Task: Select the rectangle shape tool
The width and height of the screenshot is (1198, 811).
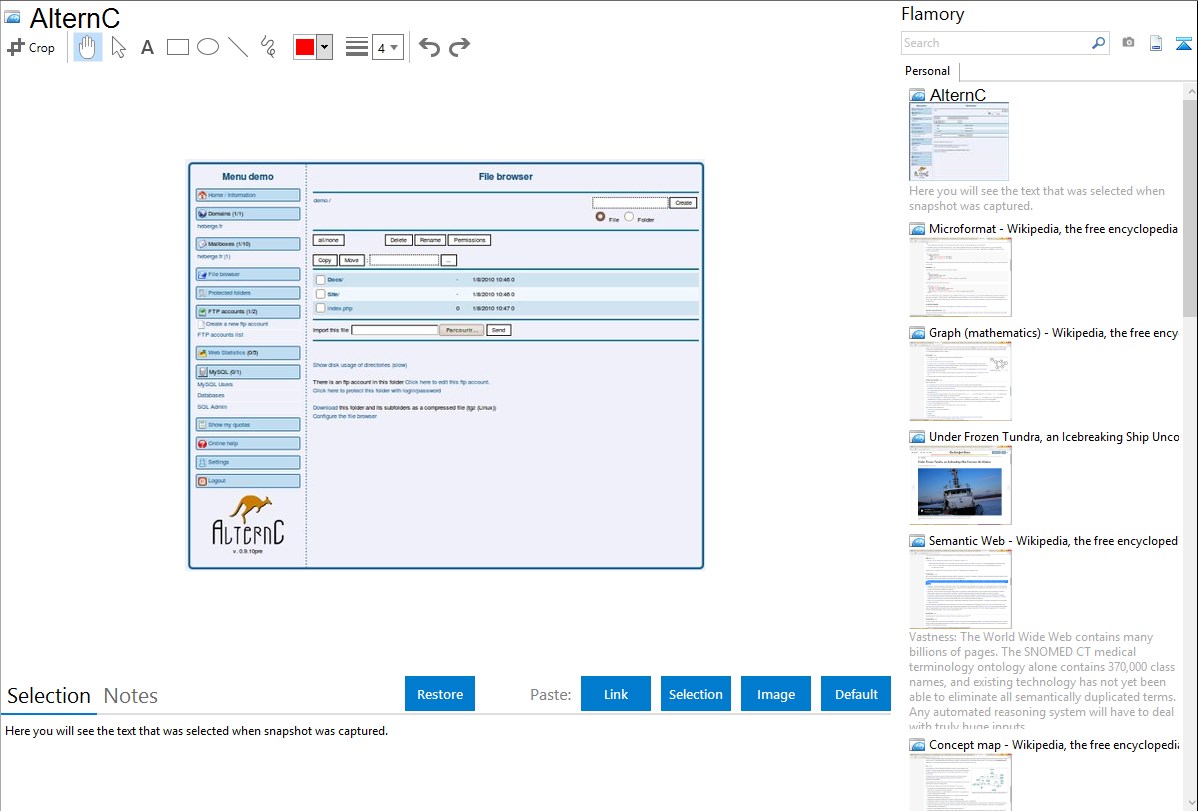Action: pyautogui.click(x=178, y=47)
